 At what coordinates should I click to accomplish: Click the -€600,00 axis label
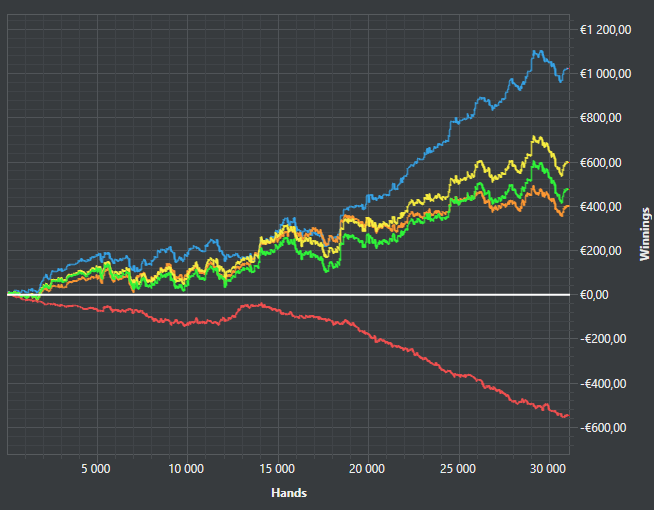click(x=603, y=427)
